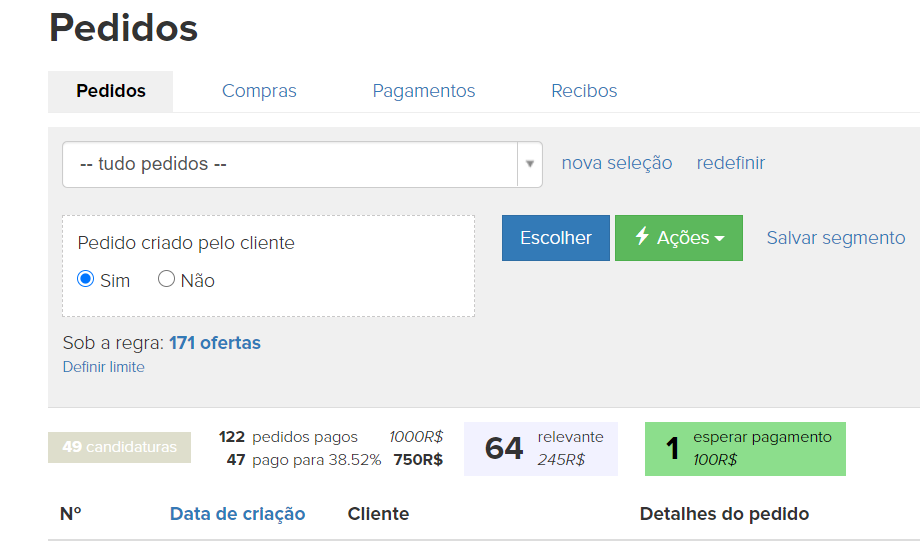Open the '171 ofertas' link

(214, 343)
